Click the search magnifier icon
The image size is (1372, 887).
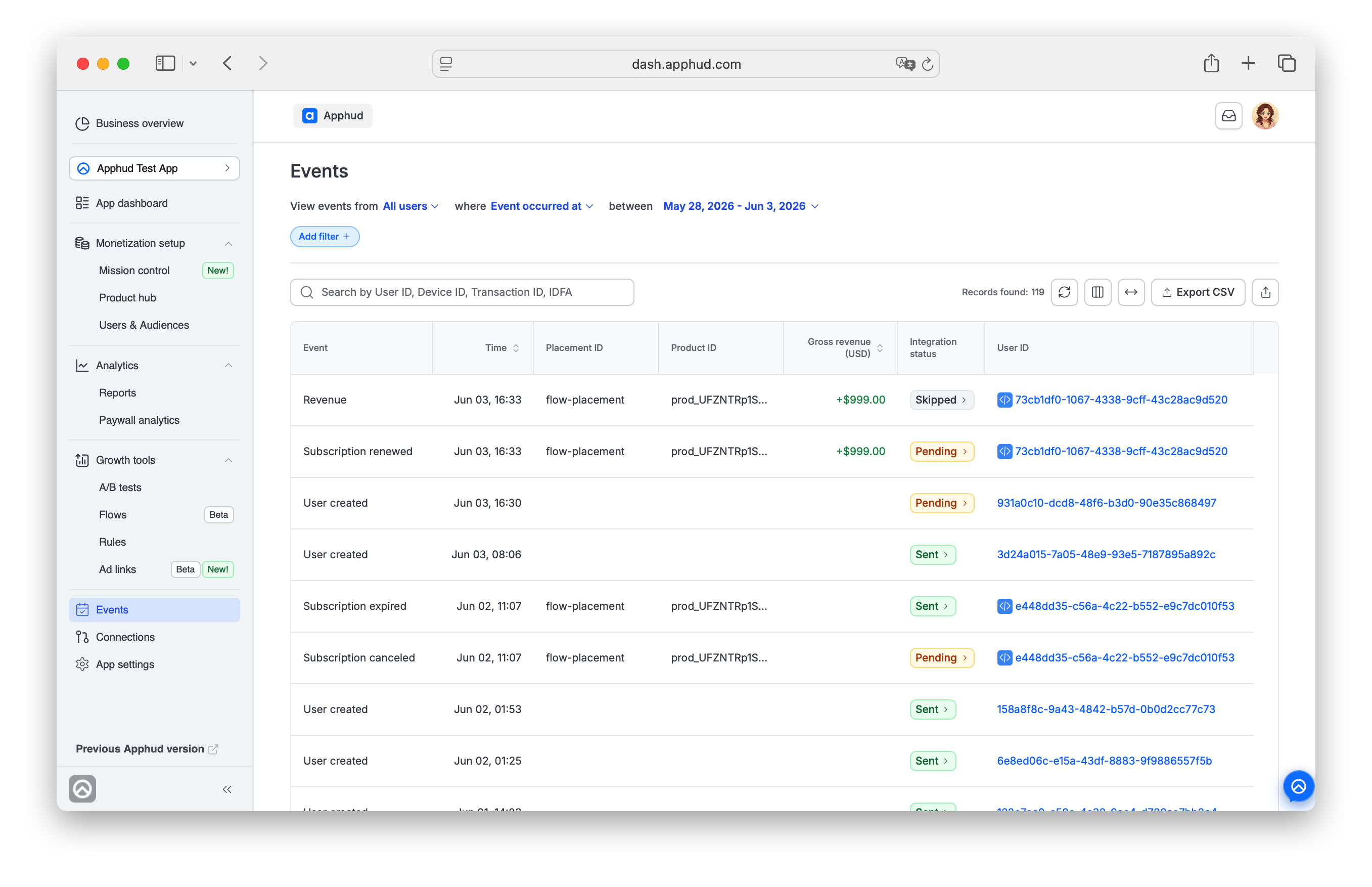pyautogui.click(x=307, y=292)
